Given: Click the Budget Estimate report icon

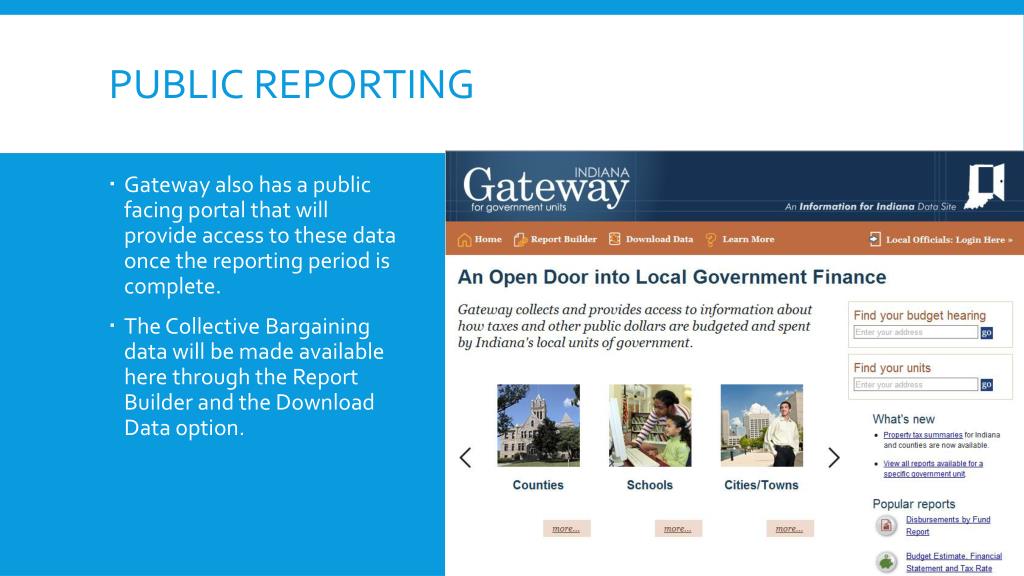Looking at the screenshot, I should [886, 561].
